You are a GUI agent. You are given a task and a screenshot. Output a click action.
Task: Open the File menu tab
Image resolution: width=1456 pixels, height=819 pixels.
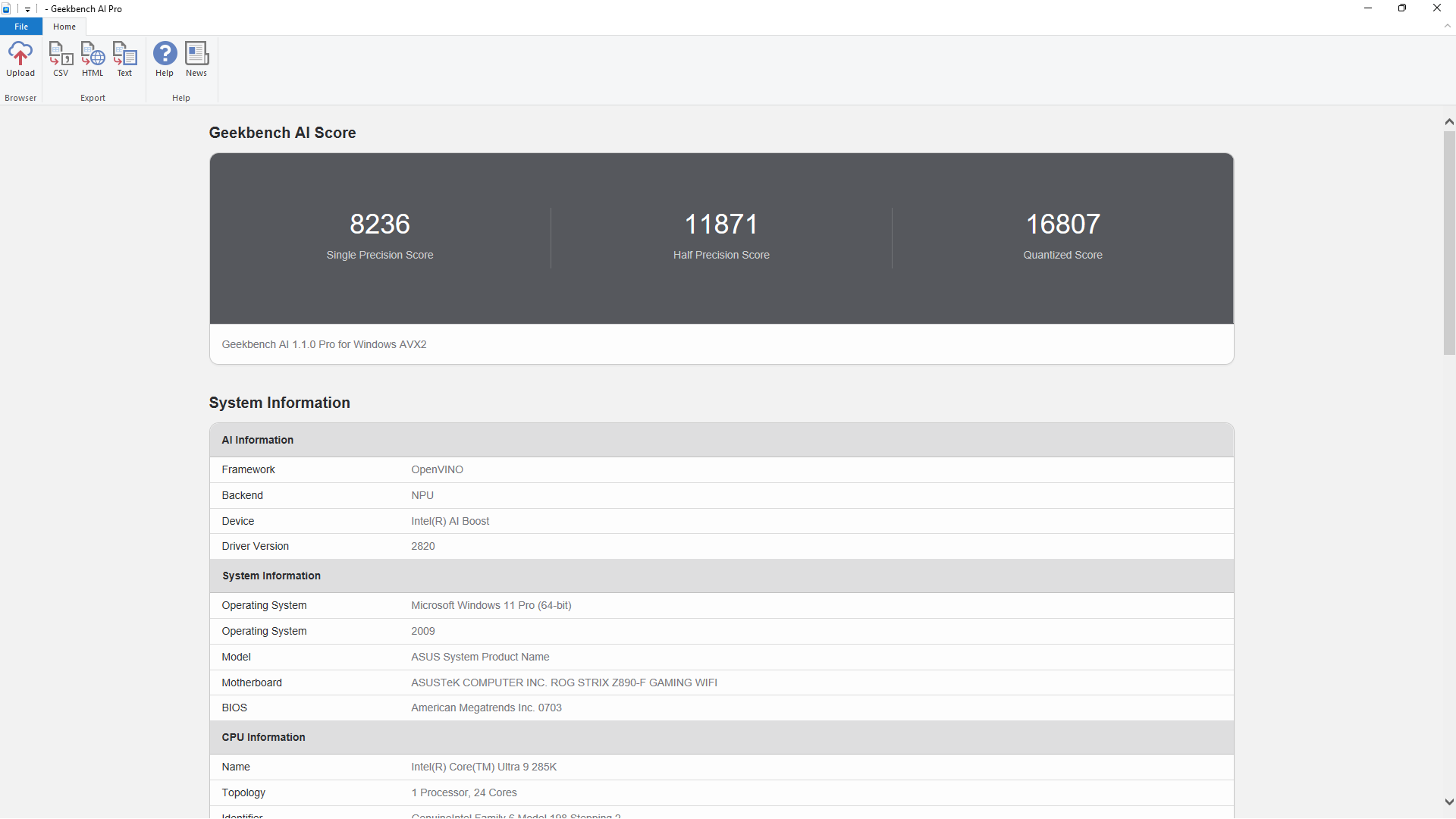point(21,27)
